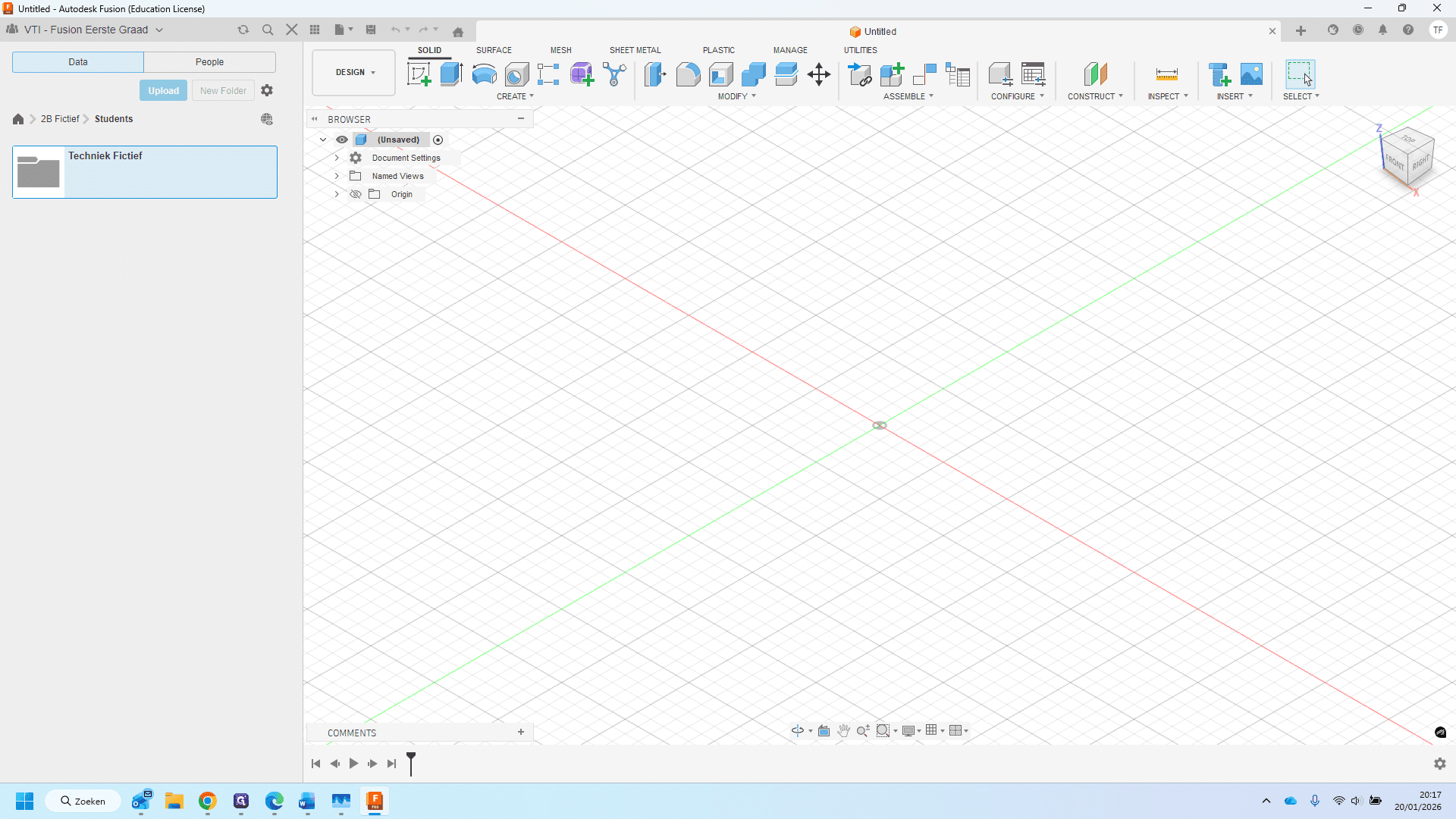Open Display Settings in navigation bar
Screen dimensions: 1456x819
click(x=912, y=730)
